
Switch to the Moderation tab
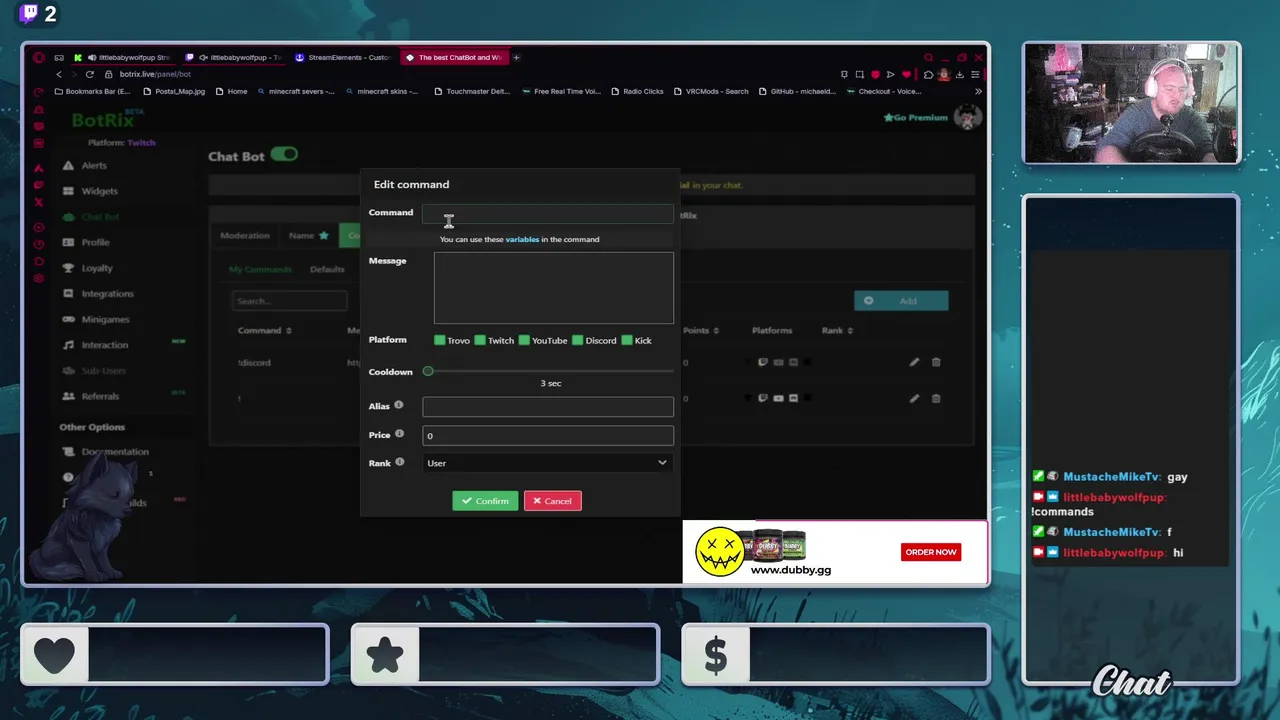[x=245, y=236]
